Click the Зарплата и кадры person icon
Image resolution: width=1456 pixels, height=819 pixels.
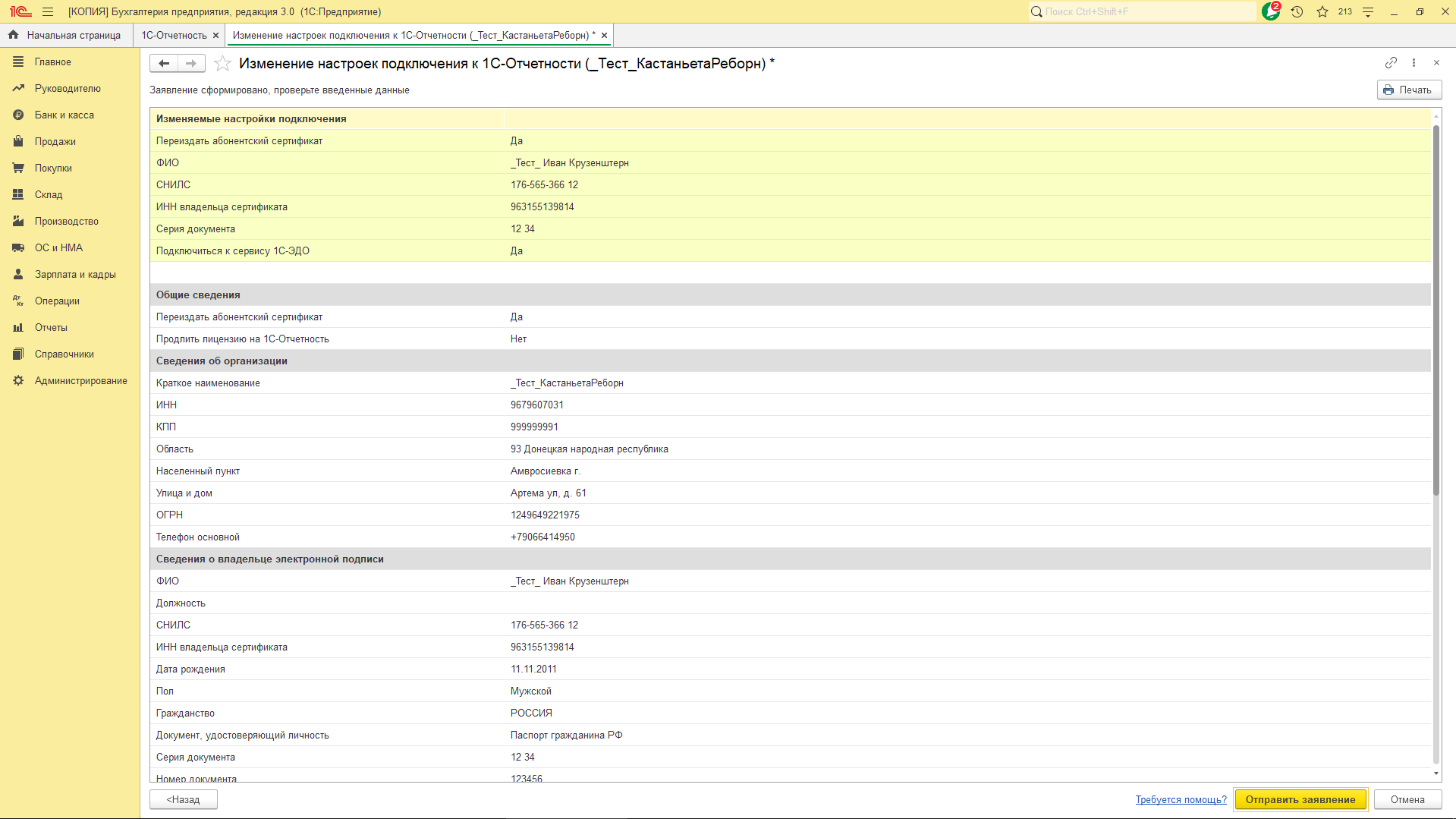click(x=18, y=274)
